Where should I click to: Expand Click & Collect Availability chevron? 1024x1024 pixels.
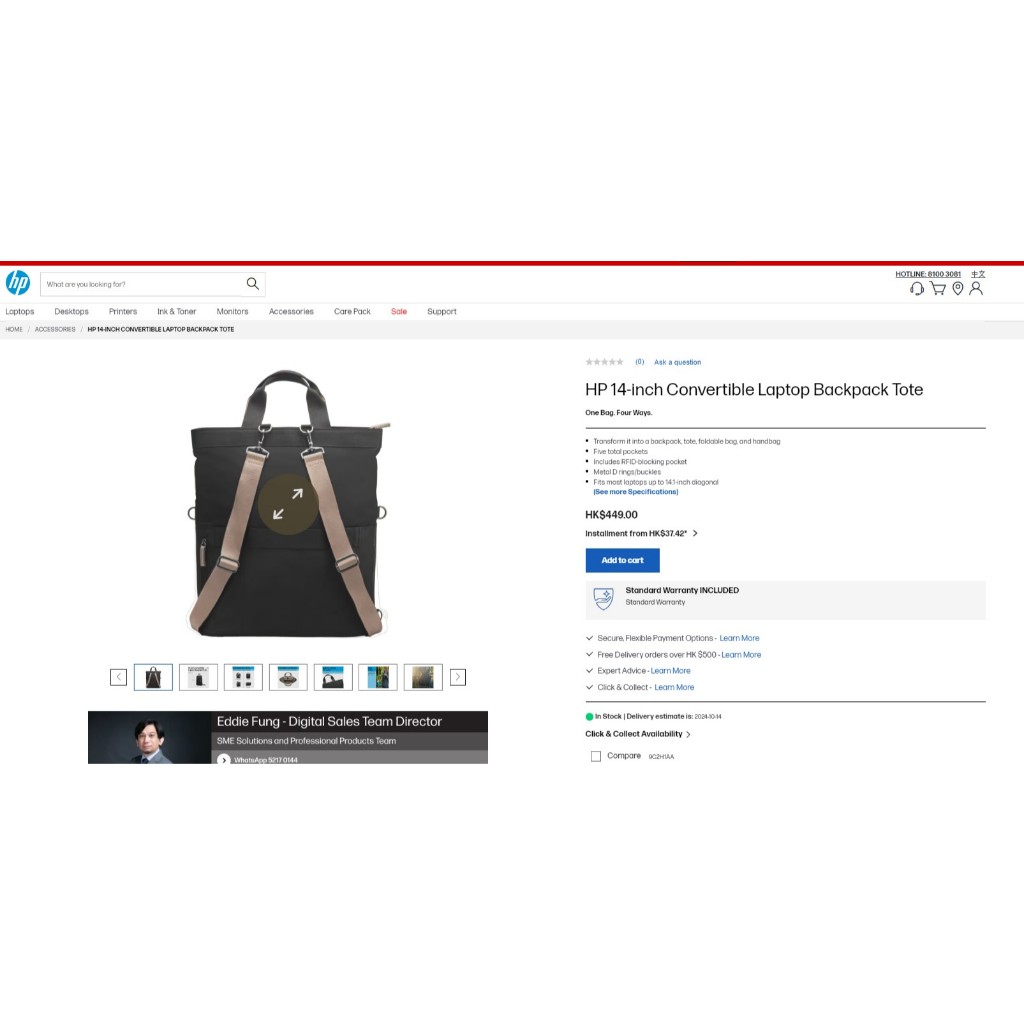pyautogui.click(x=688, y=734)
